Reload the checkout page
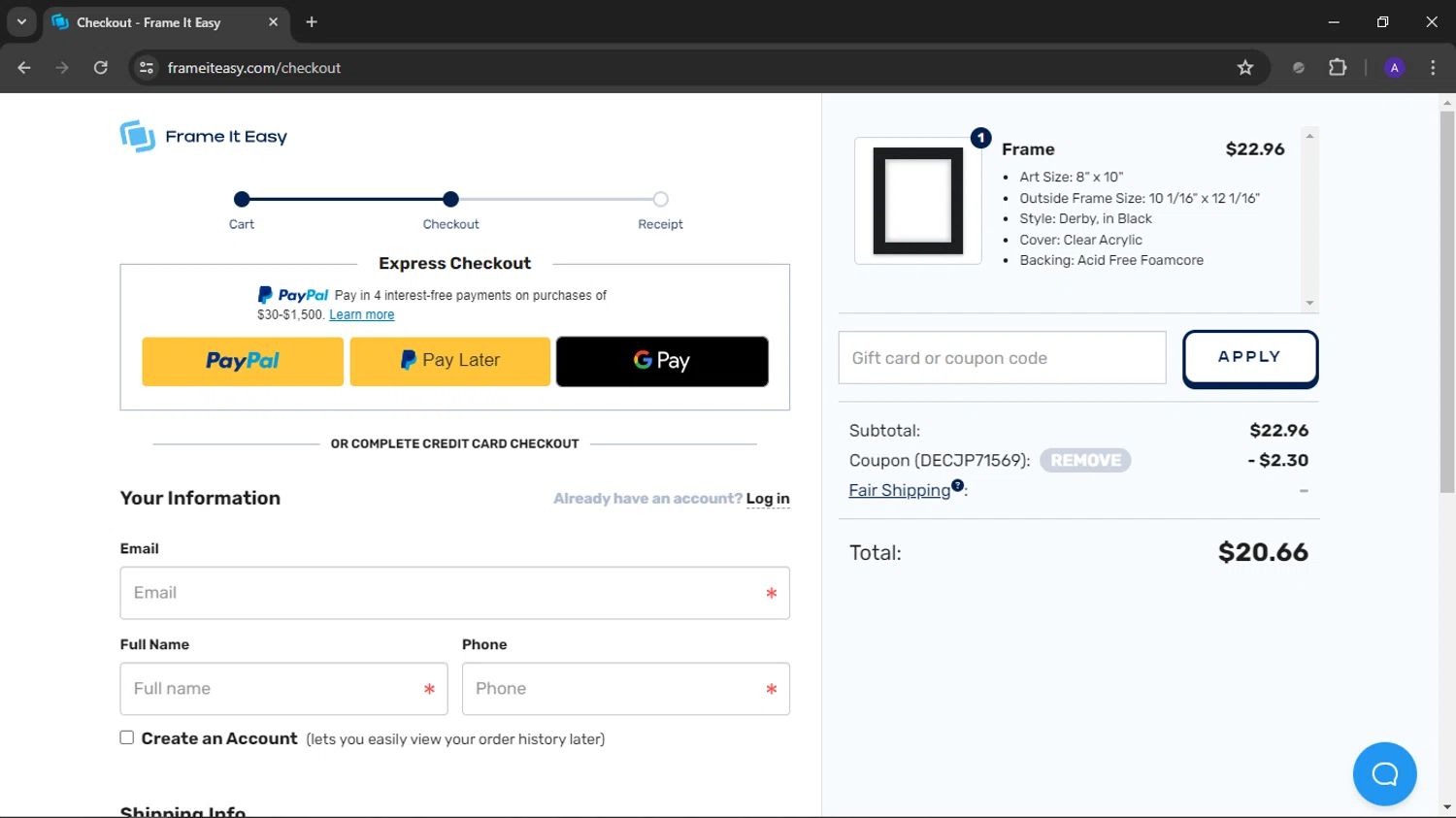Viewport: 1456px width, 818px height. (101, 68)
